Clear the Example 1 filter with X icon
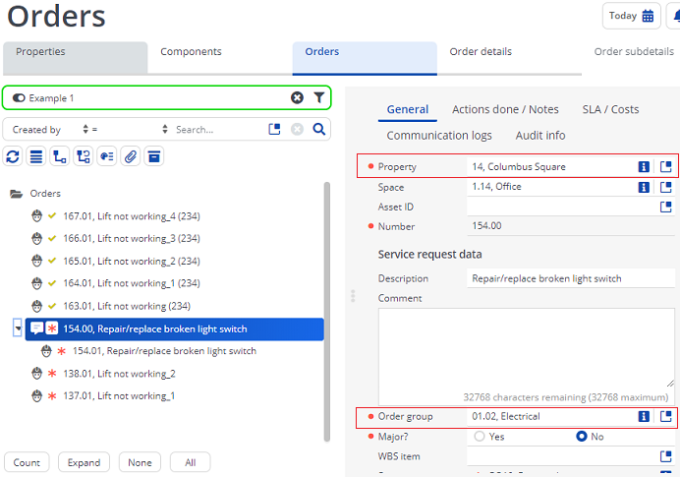680x477 pixels. point(297,98)
